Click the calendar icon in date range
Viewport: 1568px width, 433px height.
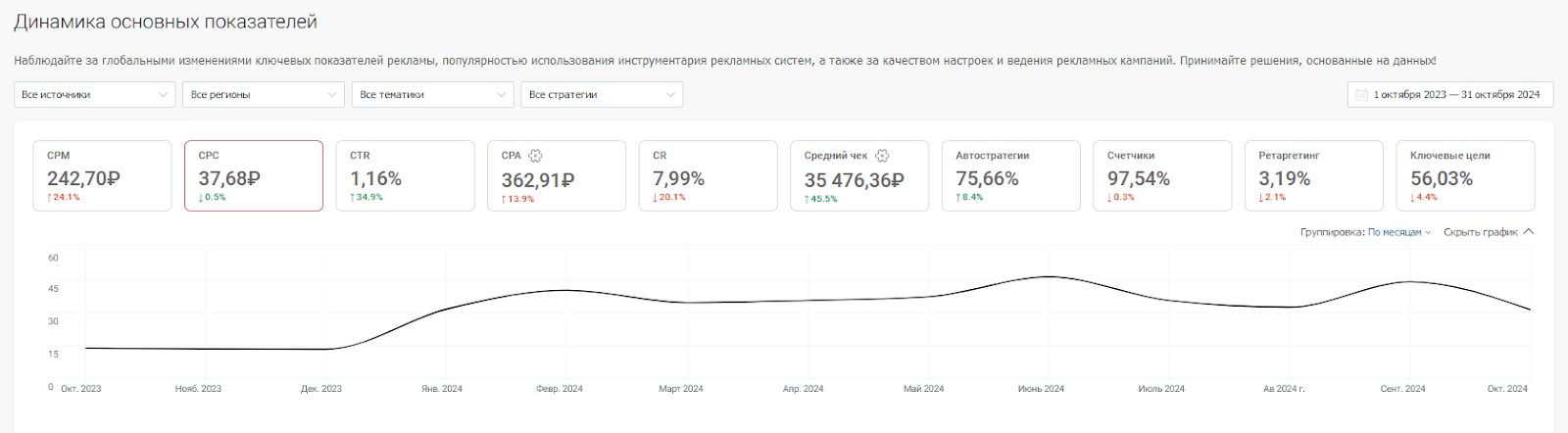pos(1361,95)
